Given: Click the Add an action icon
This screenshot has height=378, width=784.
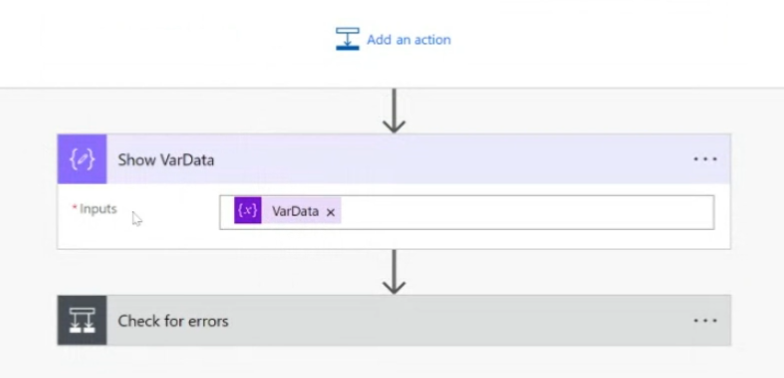Looking at the screenshot, I should tap(348, 39).
